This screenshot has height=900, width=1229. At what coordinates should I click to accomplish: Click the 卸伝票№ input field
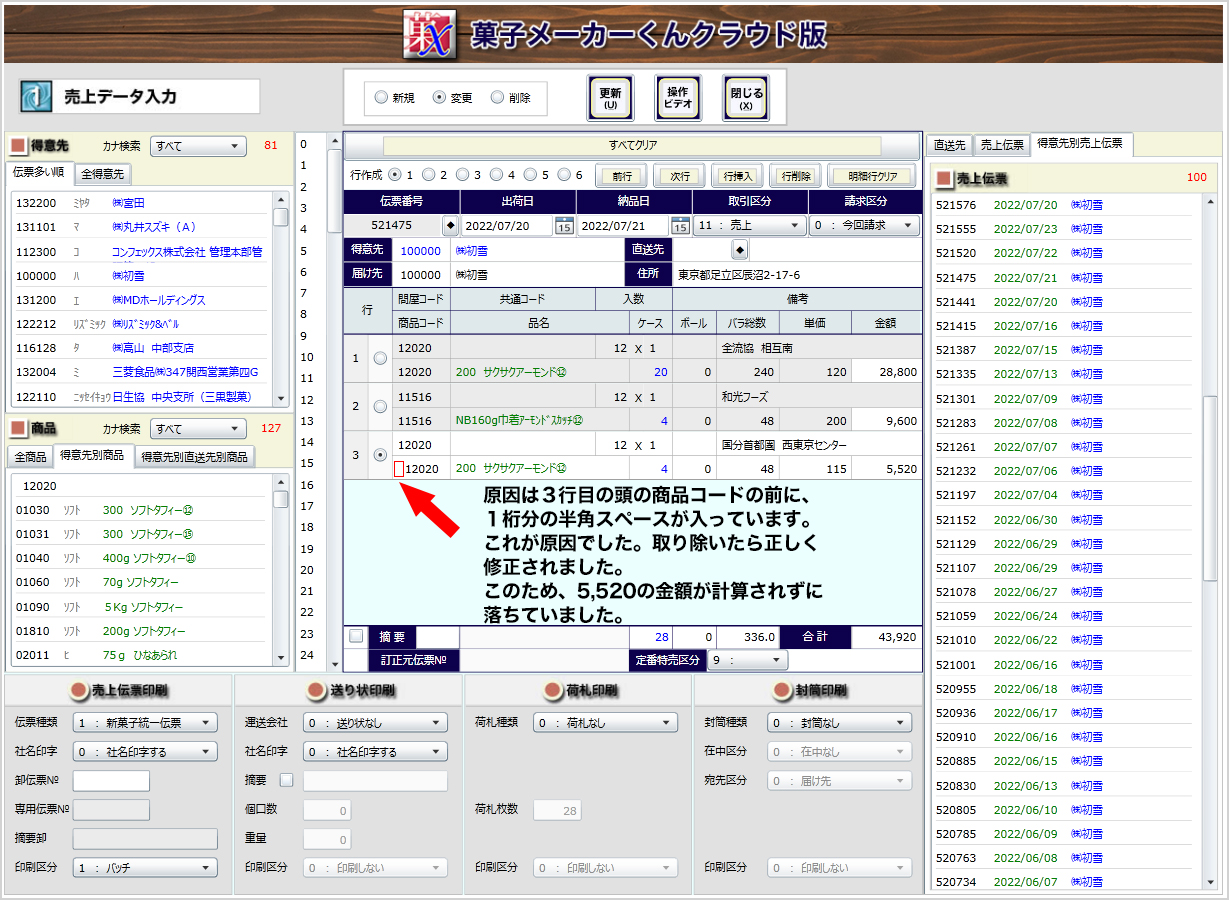111,781
